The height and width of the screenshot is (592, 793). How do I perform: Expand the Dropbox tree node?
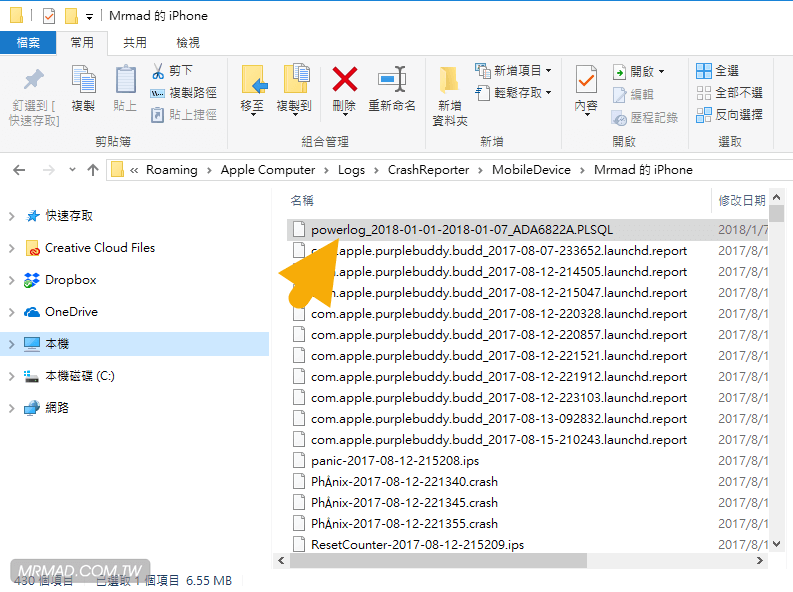click(12, 280)
